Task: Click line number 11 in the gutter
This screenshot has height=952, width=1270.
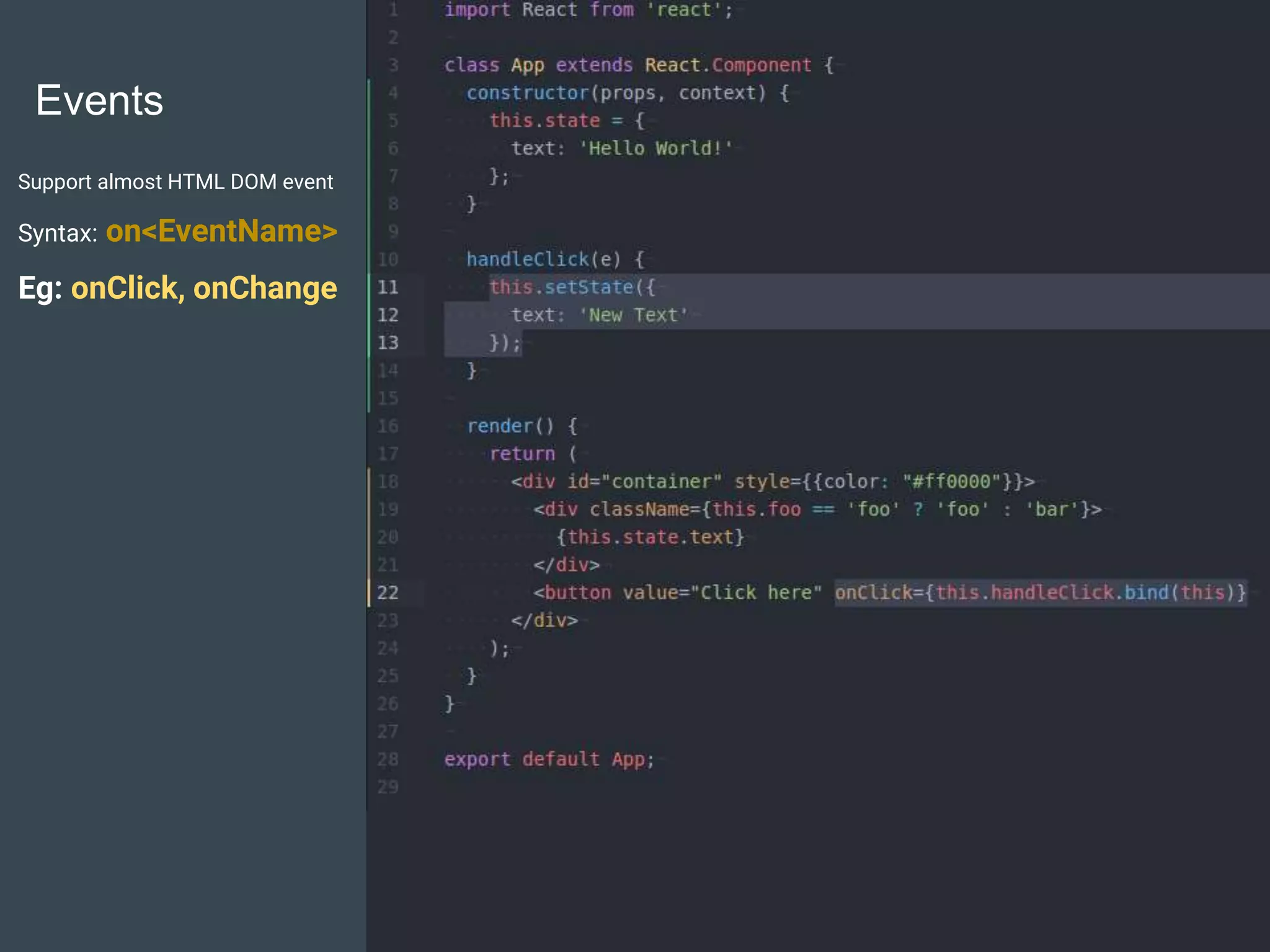Action: [x=388, y=288]
